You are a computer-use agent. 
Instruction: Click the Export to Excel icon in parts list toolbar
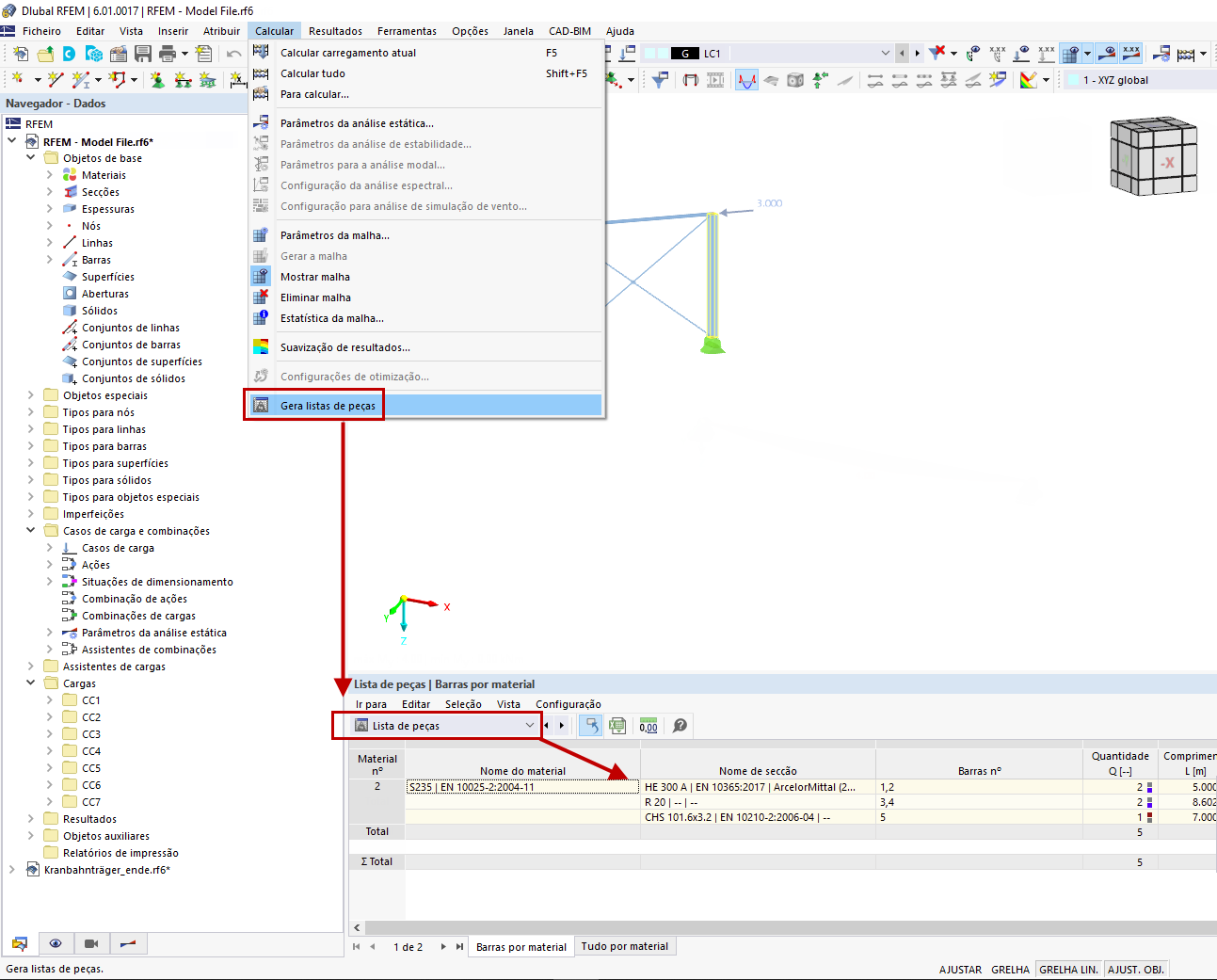tap(617, 725)
